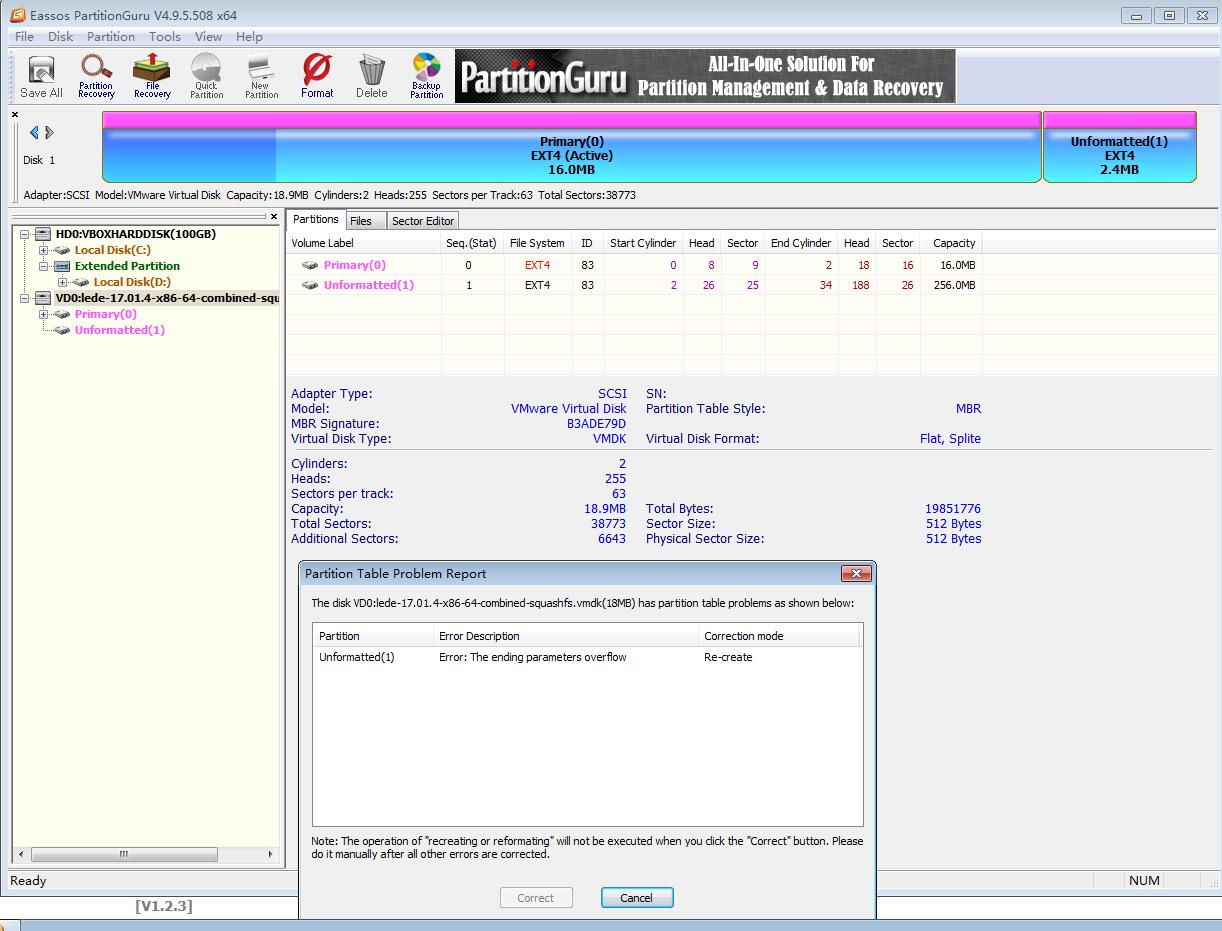1222x931 pixels.
Task: Click MBR Signature value B3ADE79D
Action: click(x=596, y=424)
